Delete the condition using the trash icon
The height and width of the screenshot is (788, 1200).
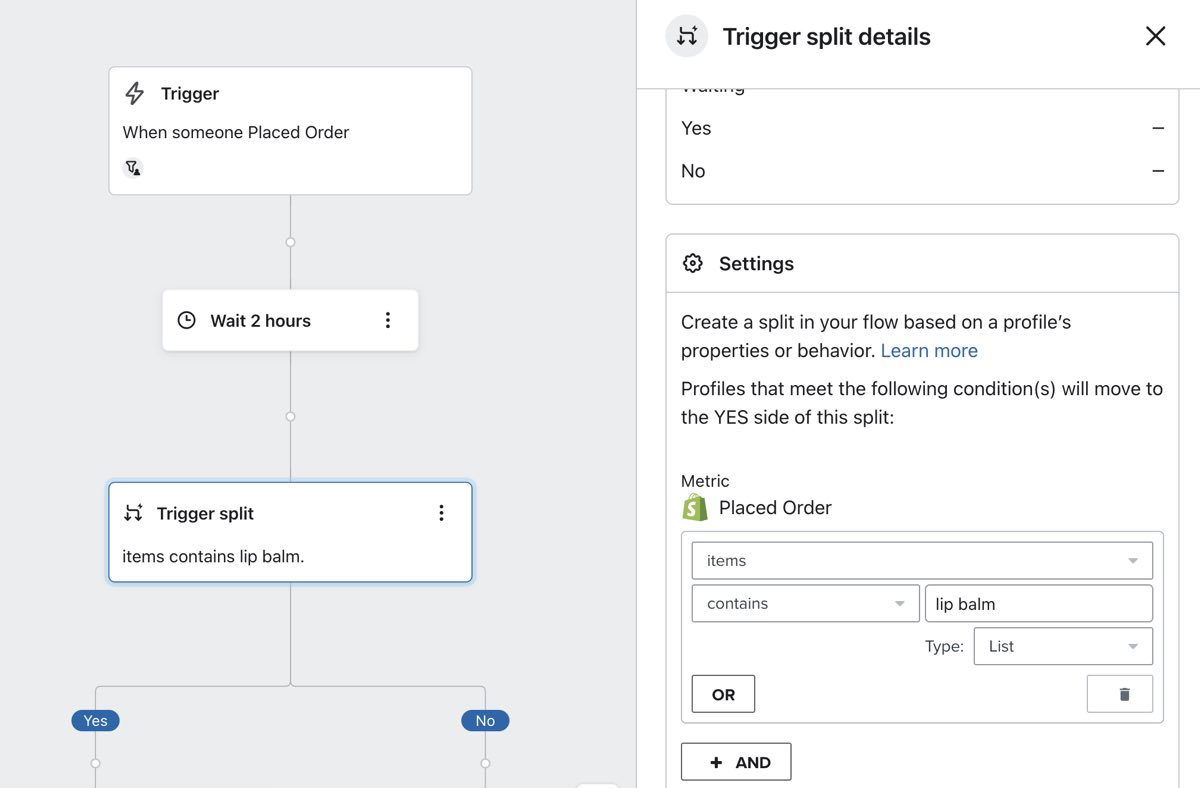(1119, 693)
